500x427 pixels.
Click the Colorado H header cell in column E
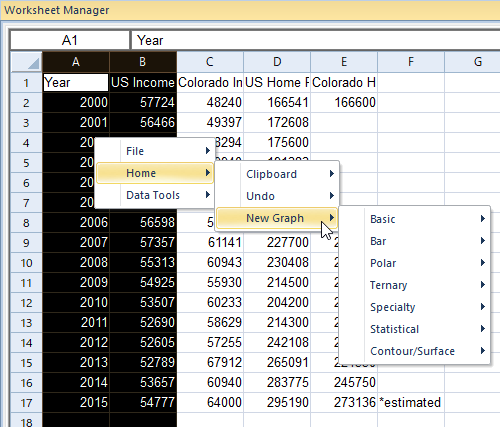pyautogui.click(x=344, y=82)
